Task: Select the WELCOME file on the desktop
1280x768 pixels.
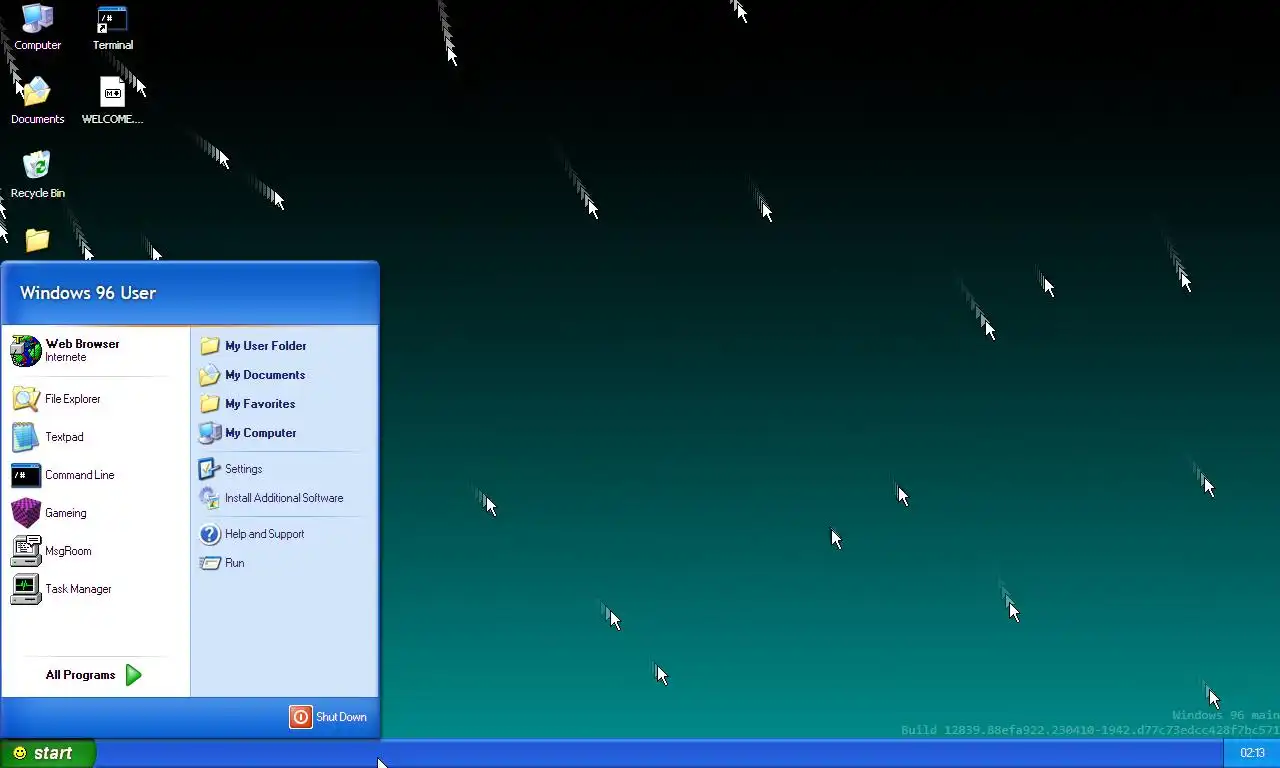Action: (112, 101)
